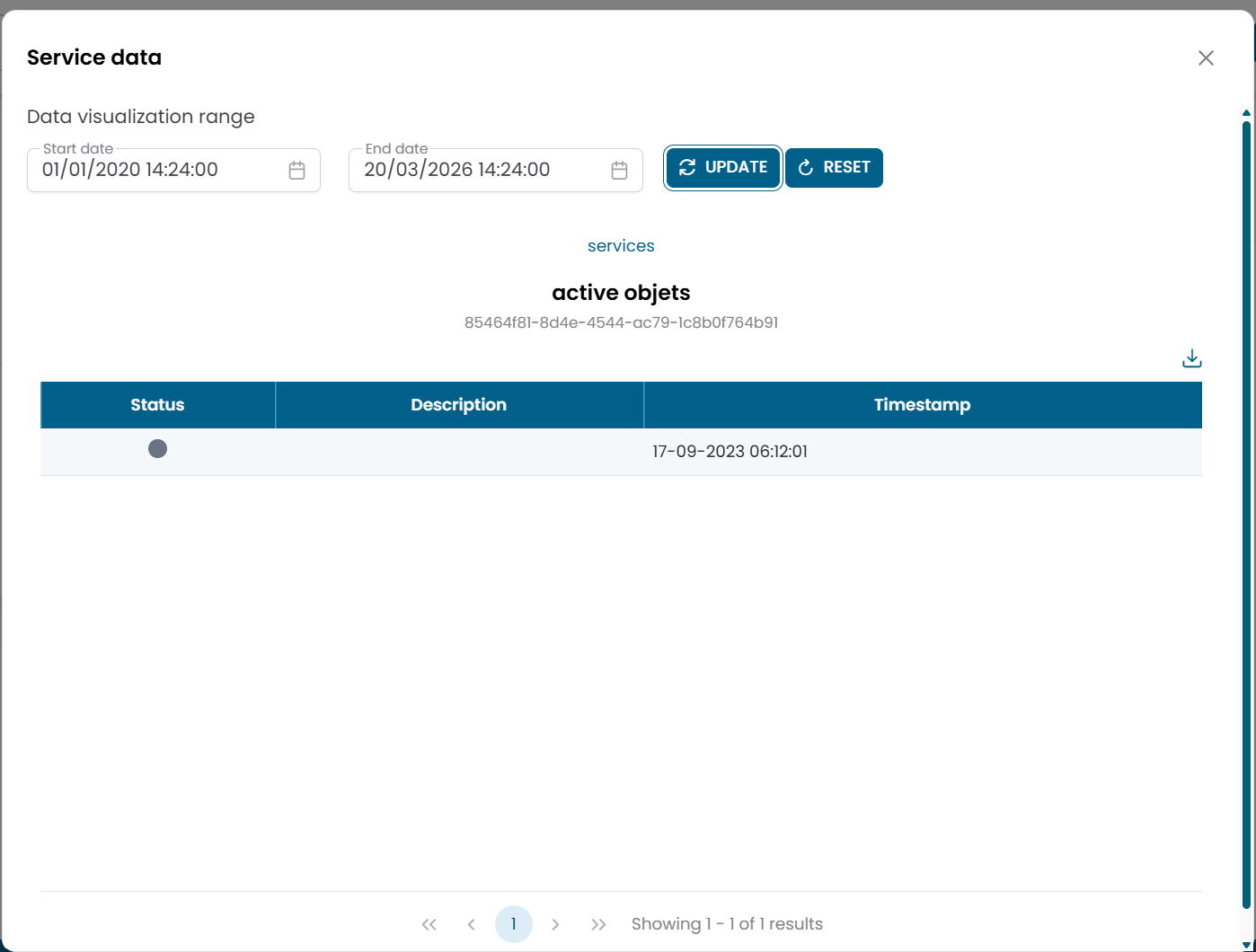Jump to the first page with the double-left arrows
The width and height of the screenshot is (1256, 952).
pyautogui.click(x=429, y=923)
